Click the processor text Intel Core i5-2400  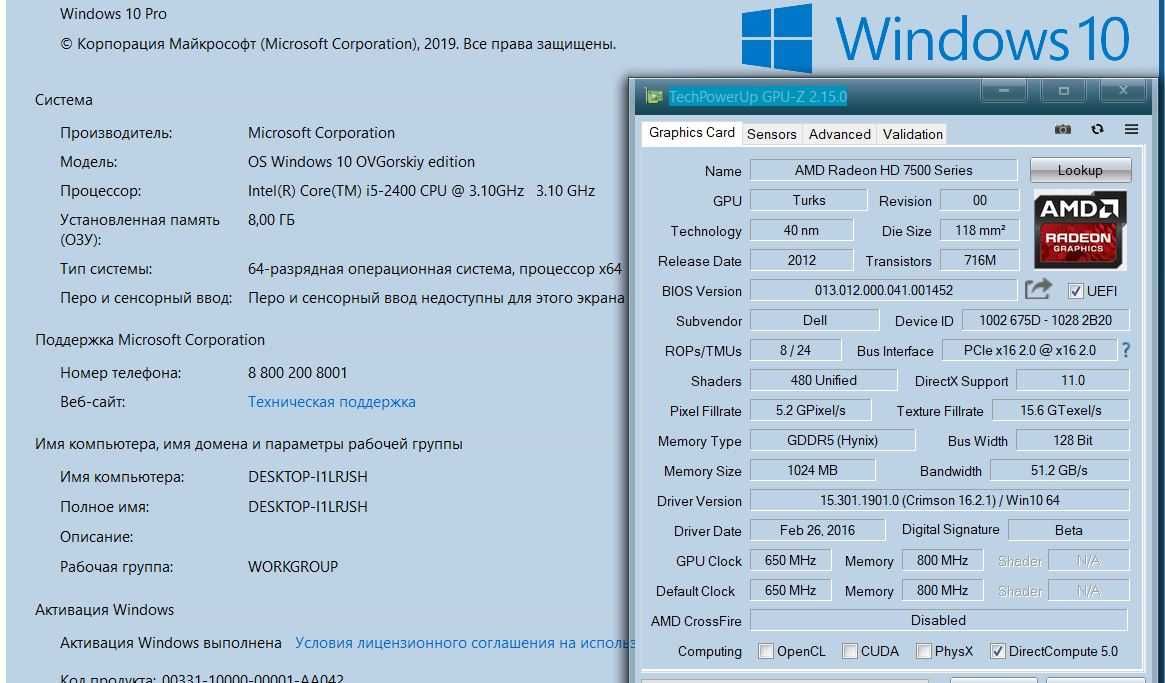click(x=421, y=191)
